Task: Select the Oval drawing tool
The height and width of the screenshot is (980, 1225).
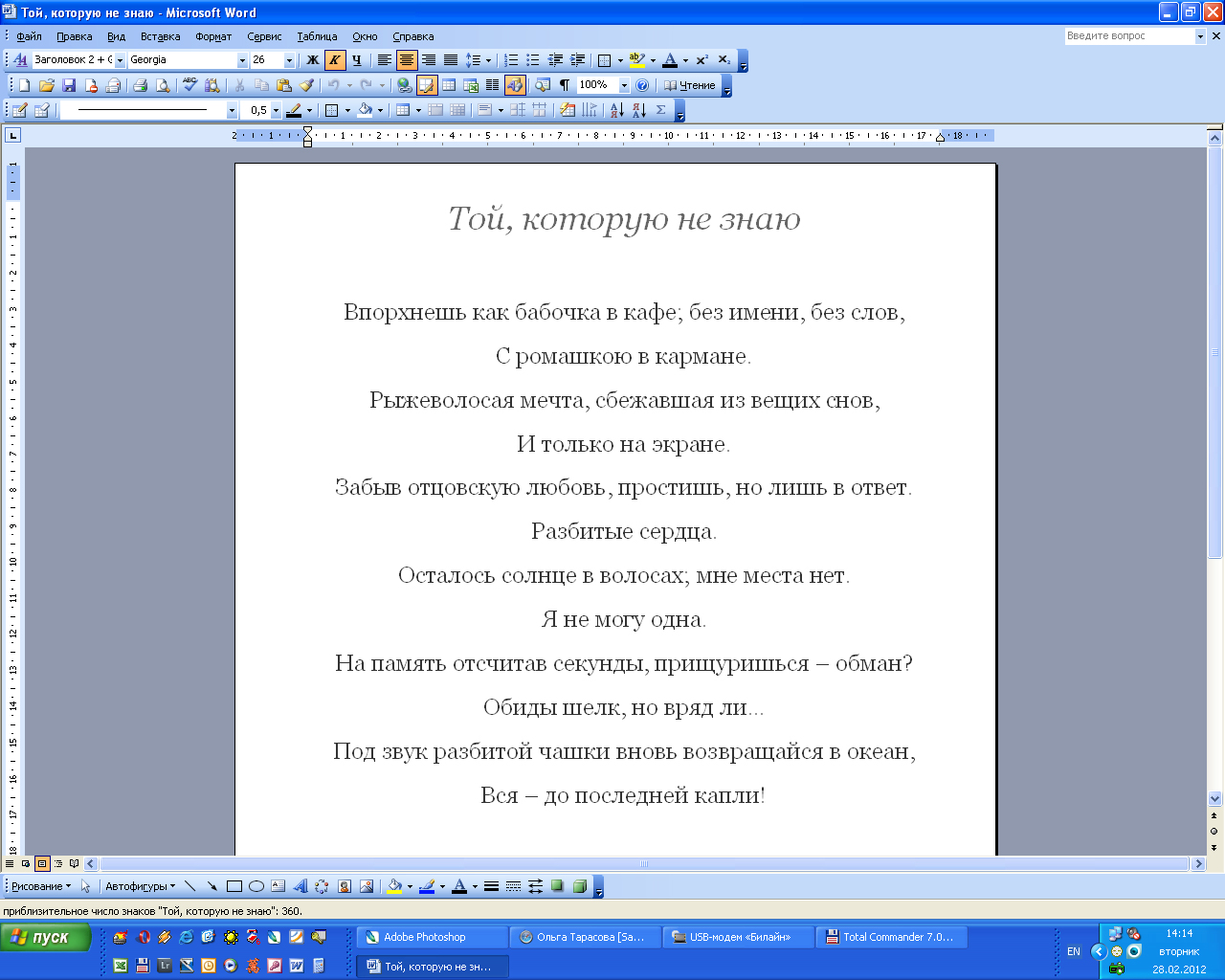Action: [x=256, y=886]
